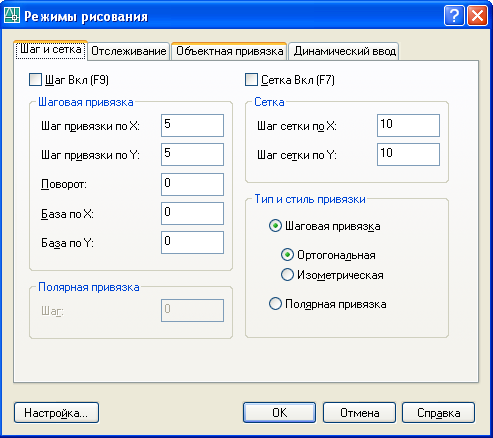493x438 pixels.
Task: Click the Поворот: label text
Action: point(64,184)
